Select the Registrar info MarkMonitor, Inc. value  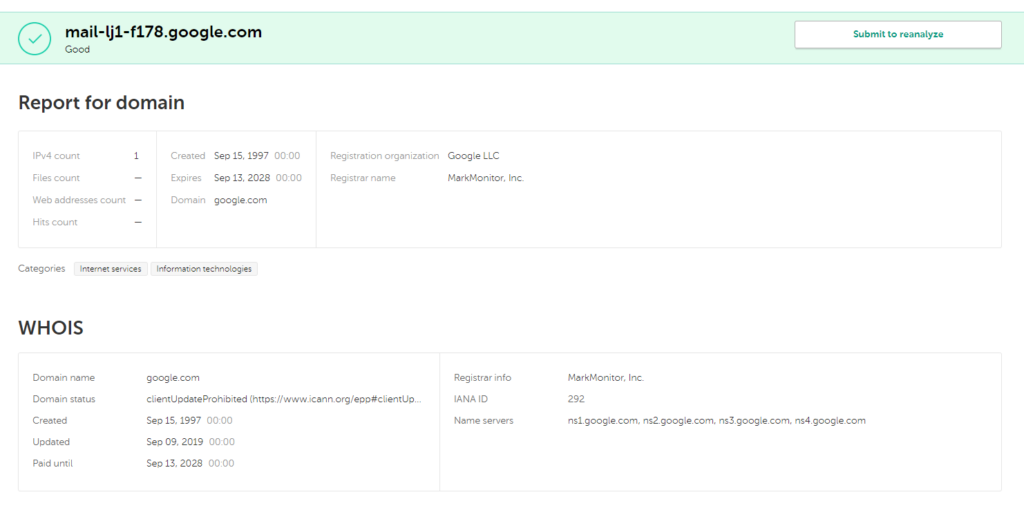pos(606,377)
